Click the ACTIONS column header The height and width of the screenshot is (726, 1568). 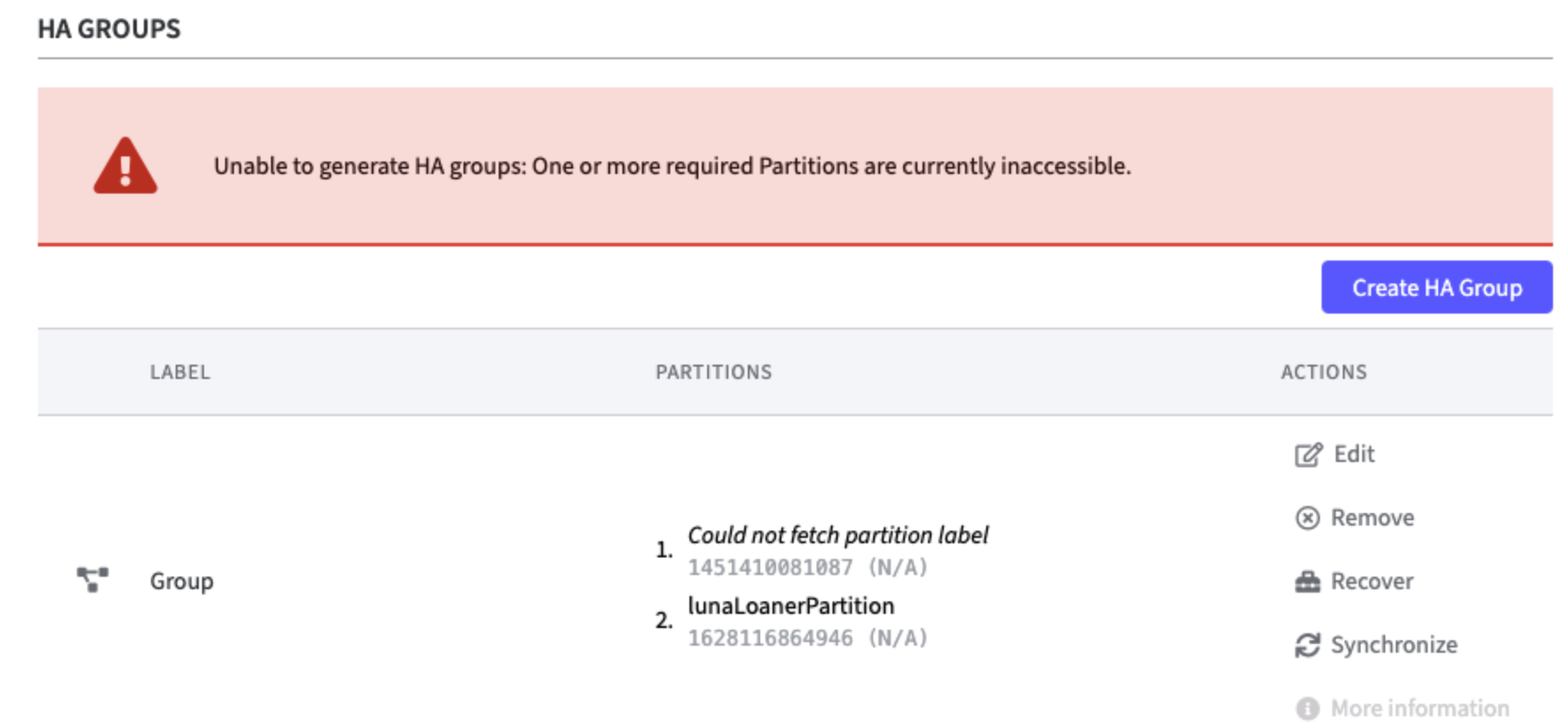(x=1323, y=372)
